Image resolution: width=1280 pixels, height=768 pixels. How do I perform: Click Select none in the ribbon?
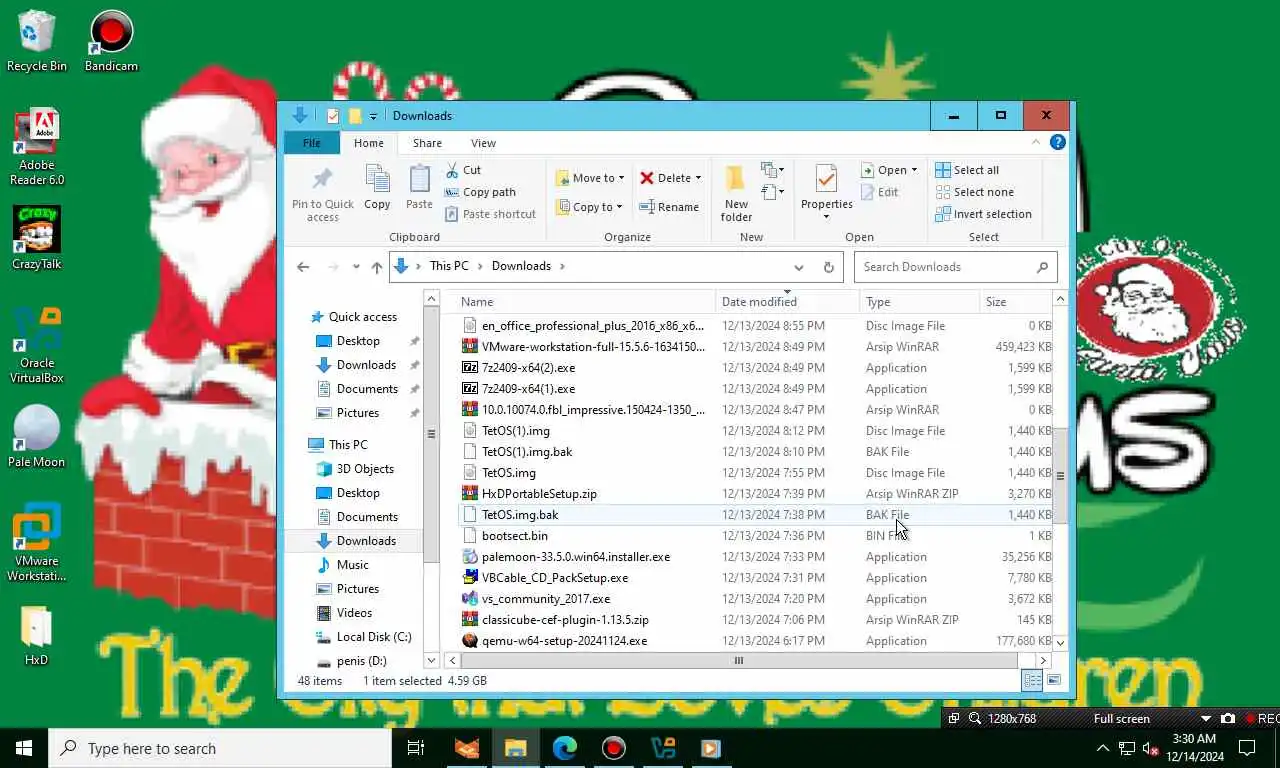point(974,192)
